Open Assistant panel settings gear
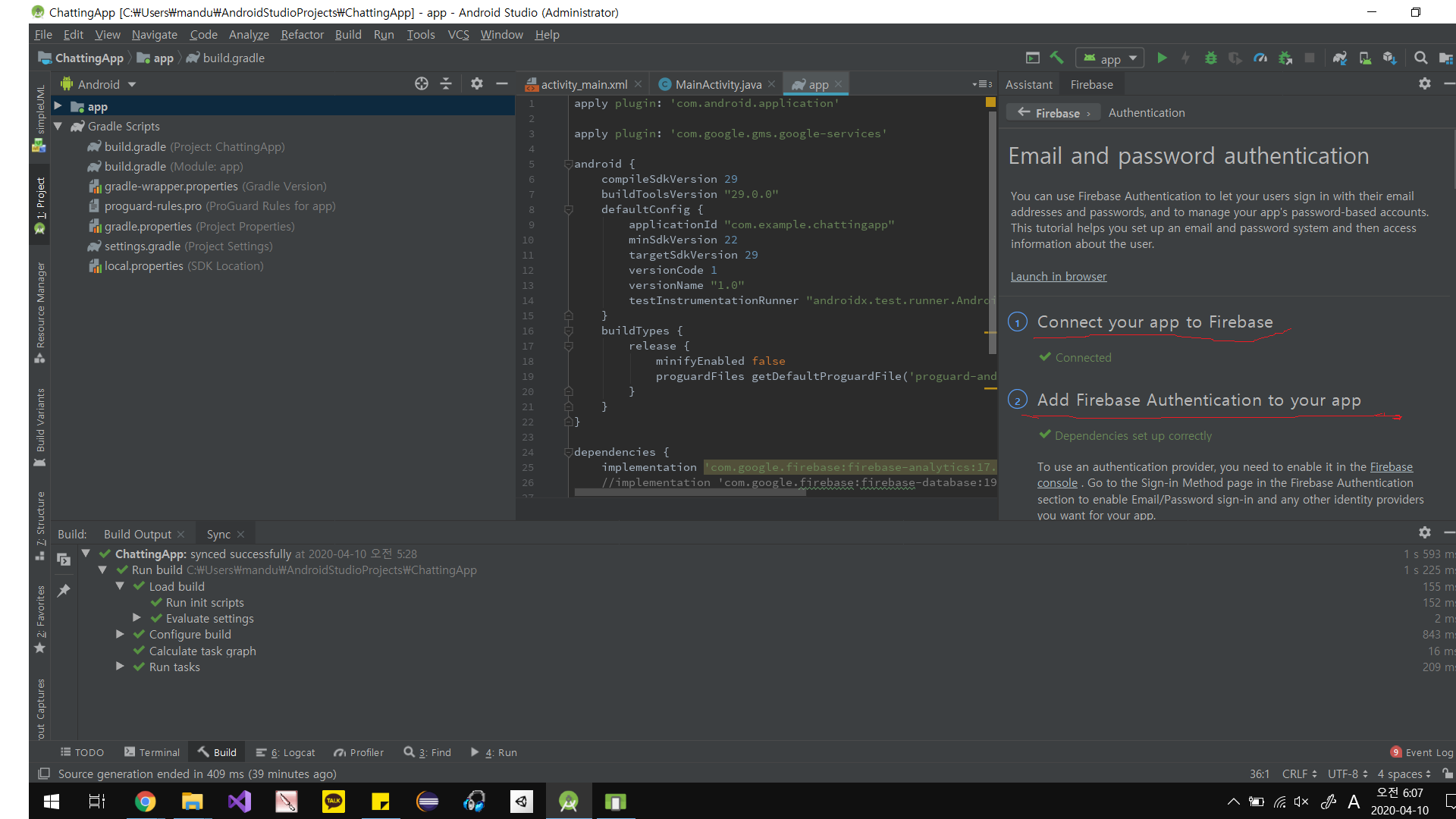Screen dimensions: 1456x819 (1425, 83)
